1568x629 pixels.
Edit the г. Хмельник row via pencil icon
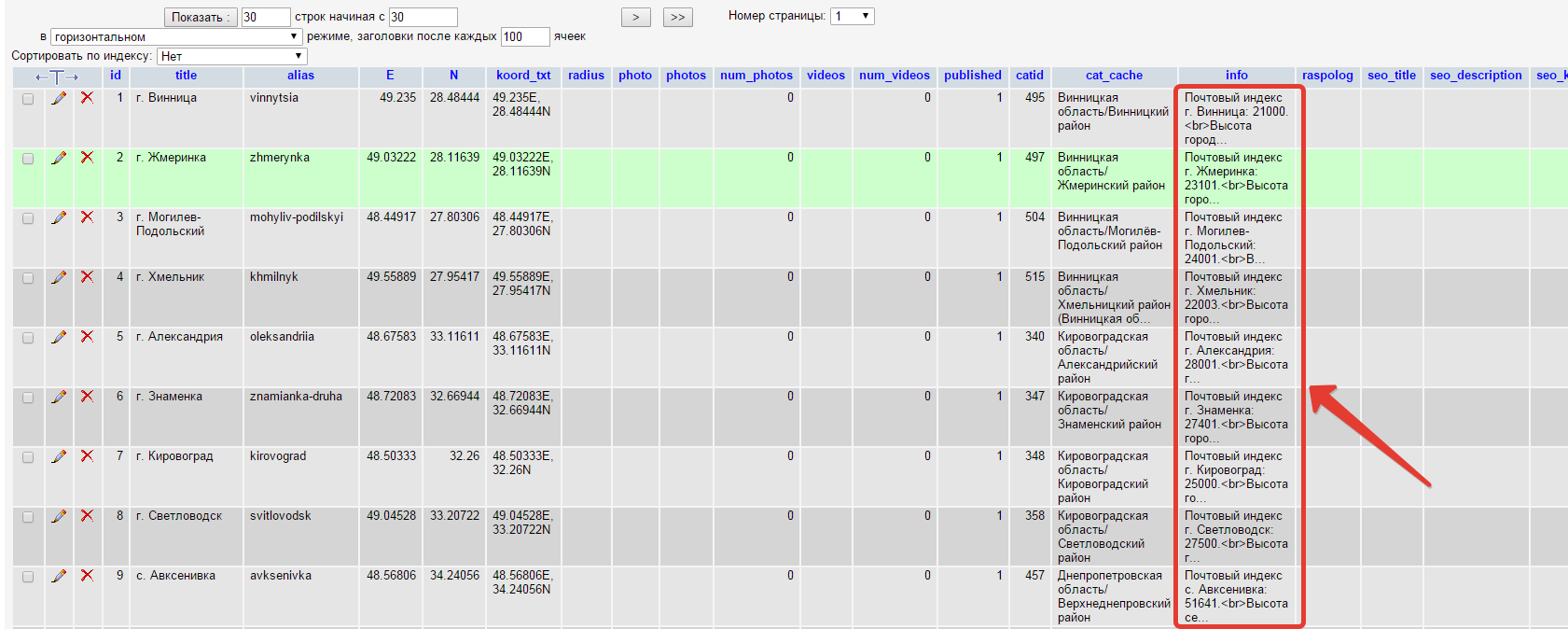click(59, 277)
